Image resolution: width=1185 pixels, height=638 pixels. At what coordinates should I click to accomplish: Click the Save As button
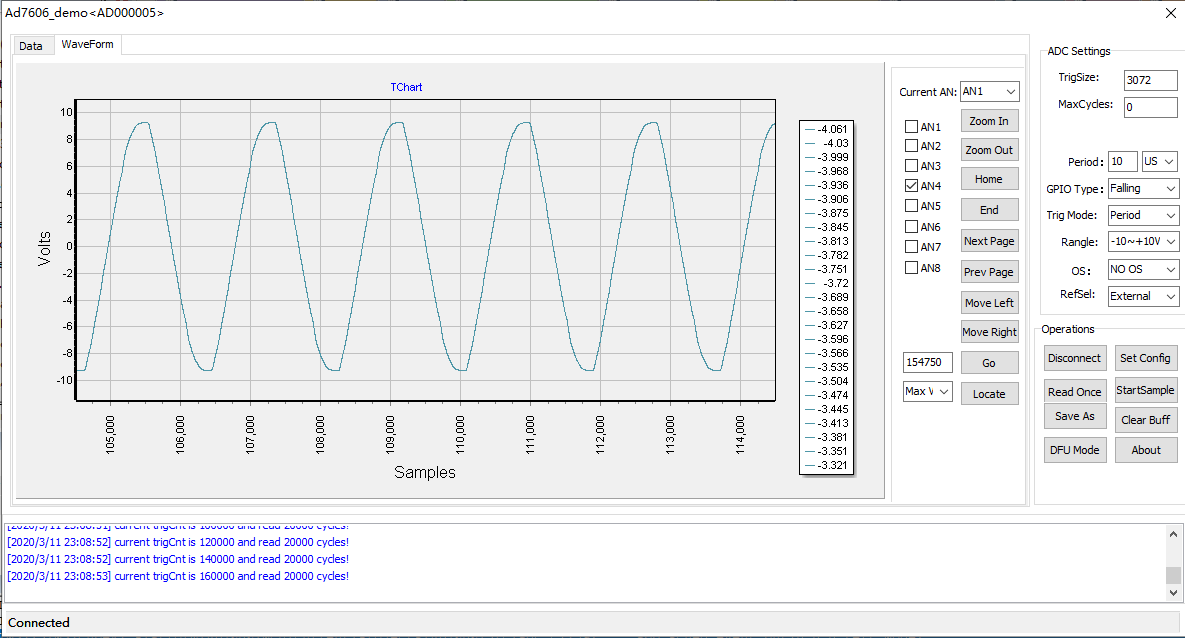point(1075,417)
